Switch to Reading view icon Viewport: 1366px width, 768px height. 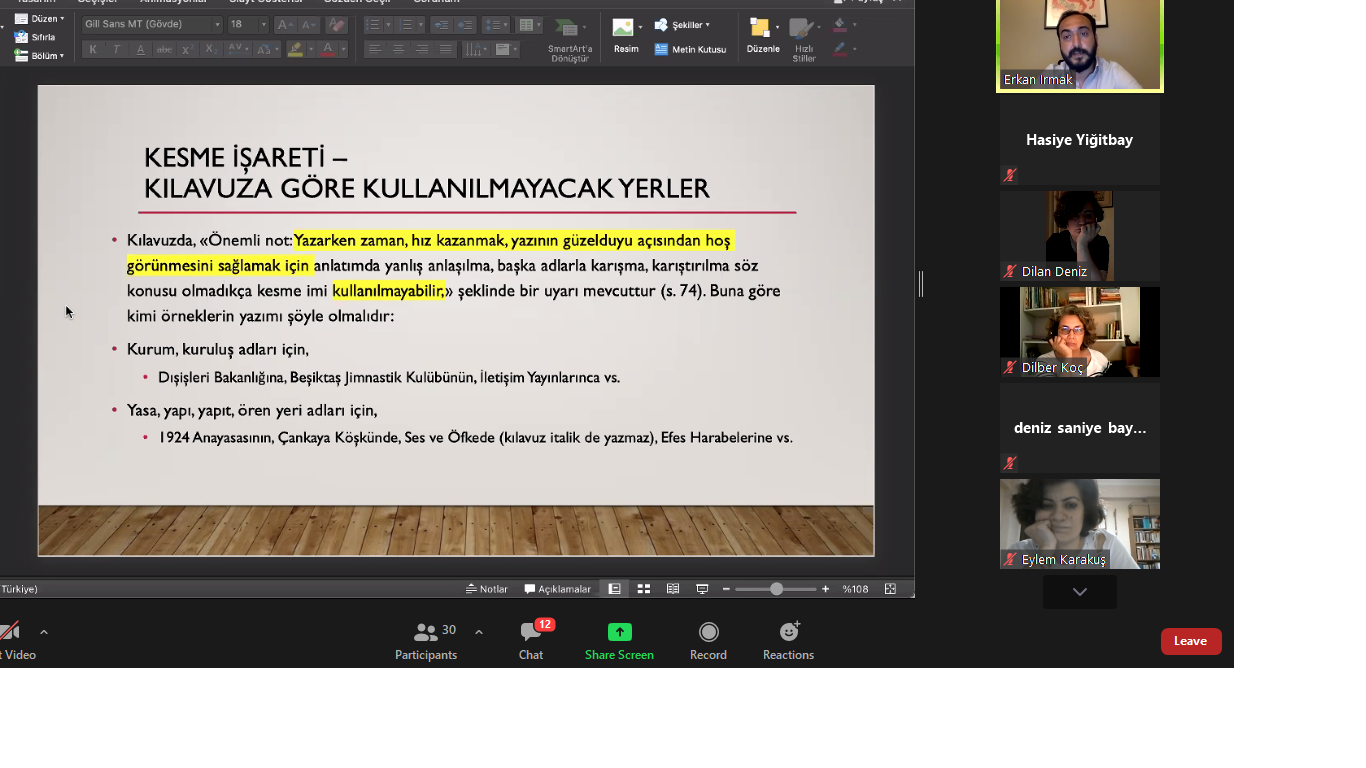pos(673,589)
